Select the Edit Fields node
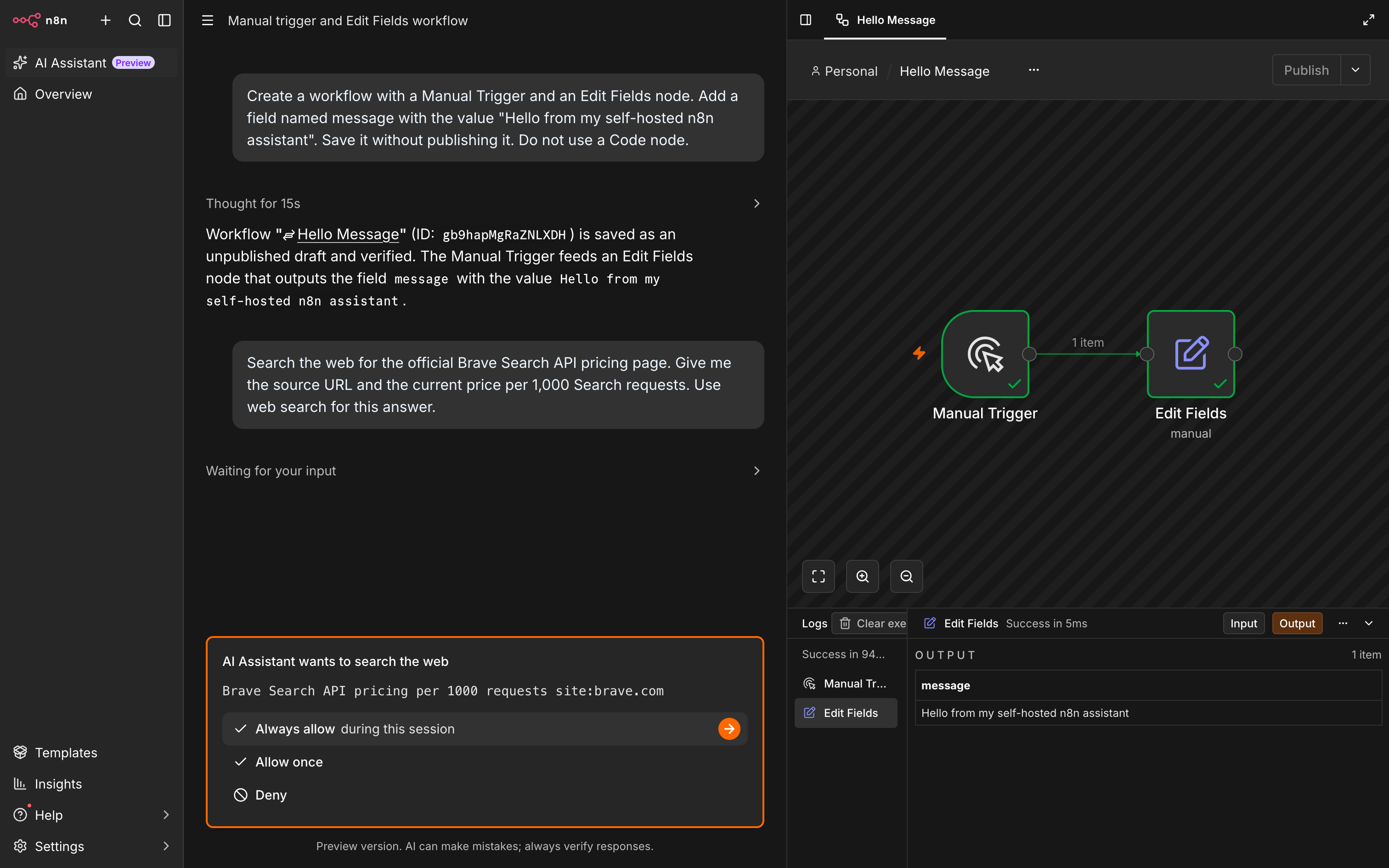 [x=1191, y=354]
